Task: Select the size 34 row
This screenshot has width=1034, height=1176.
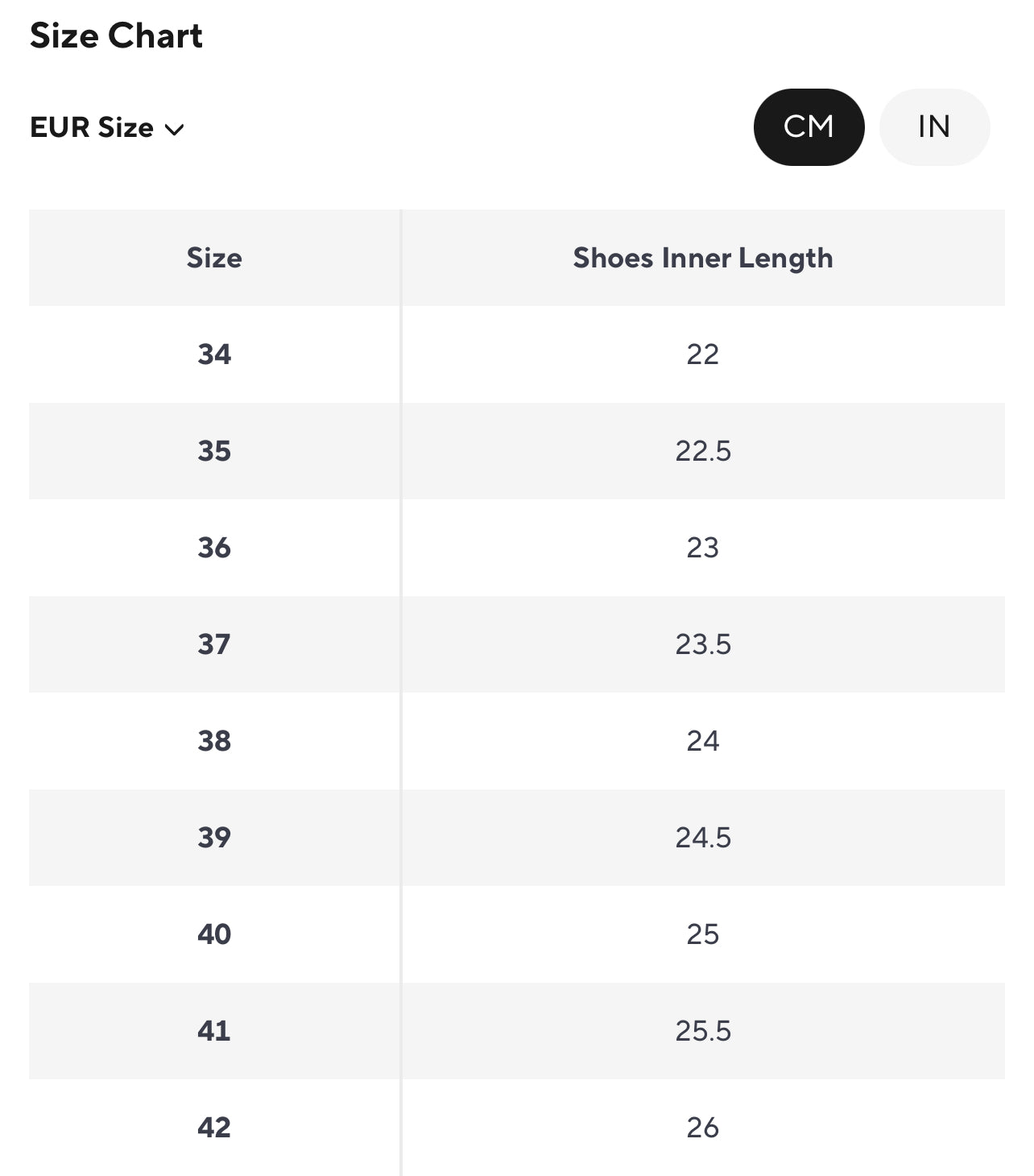Action: [214, 354]
